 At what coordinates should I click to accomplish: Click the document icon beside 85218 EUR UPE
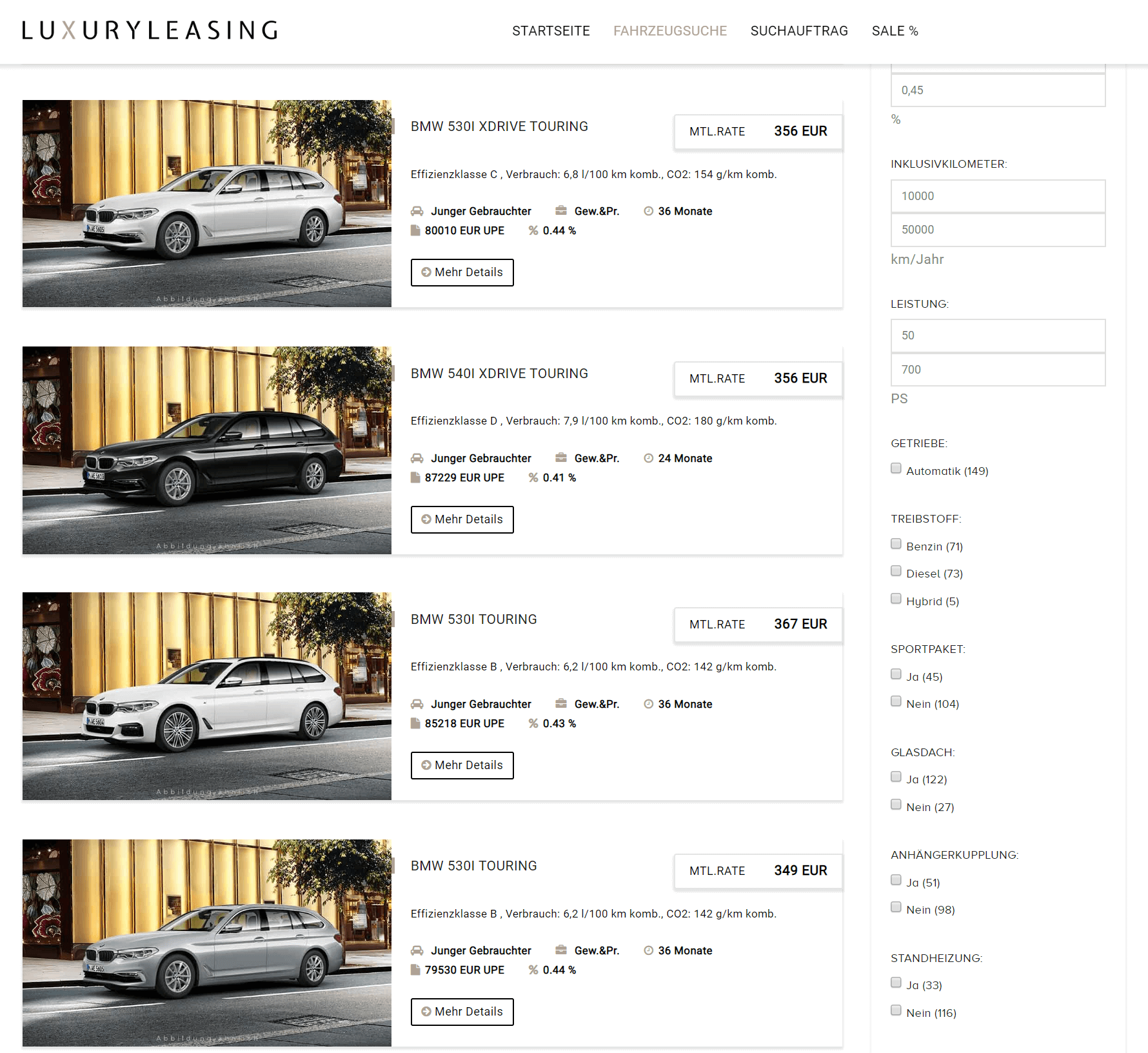pyautogui.click(x=415, y=723)
